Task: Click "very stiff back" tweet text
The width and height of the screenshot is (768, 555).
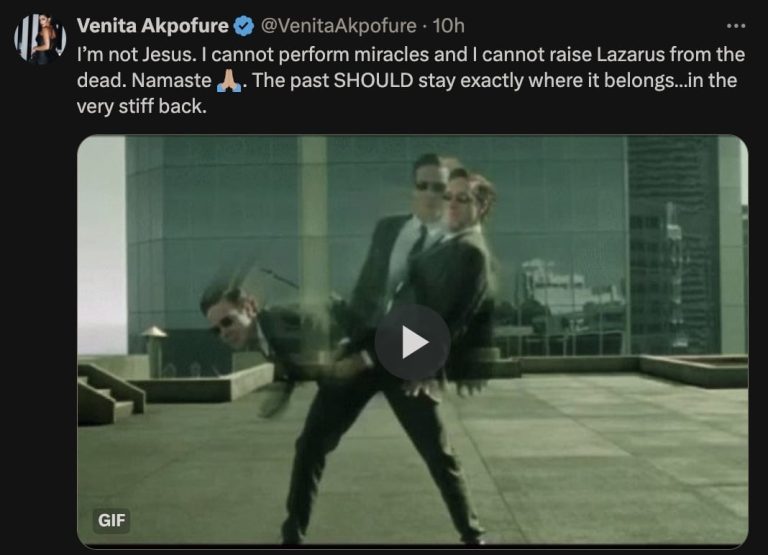Action: 142,107
